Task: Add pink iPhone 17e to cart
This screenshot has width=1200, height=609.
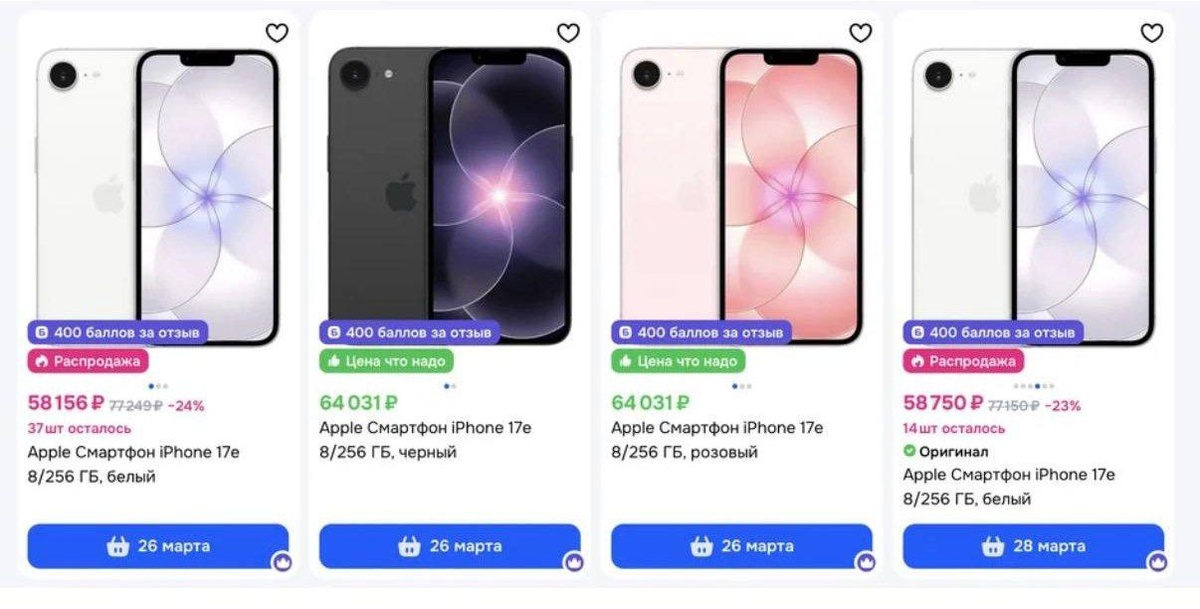Action: coord(742,546)
